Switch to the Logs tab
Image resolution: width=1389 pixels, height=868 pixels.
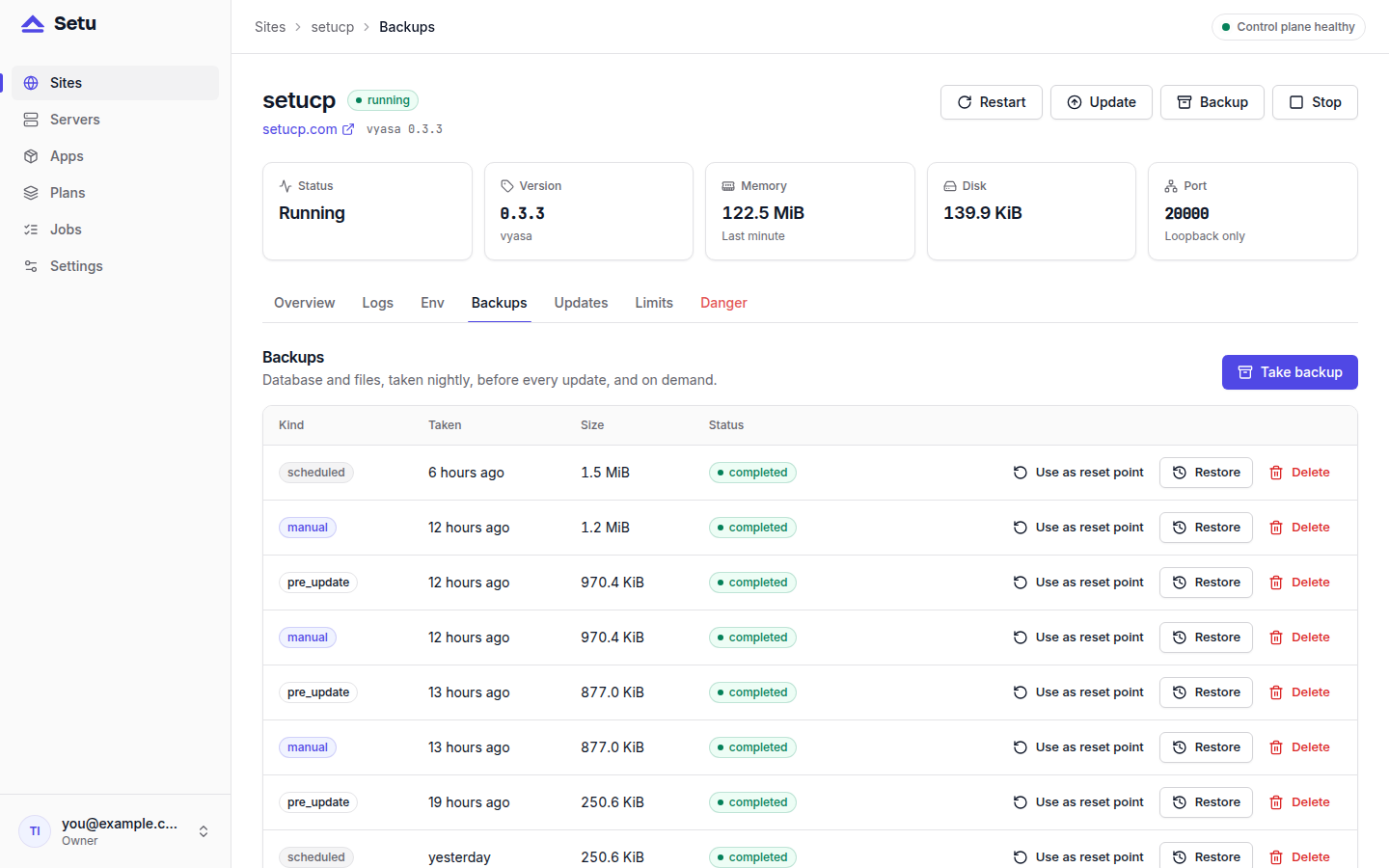tap(377, 303)
